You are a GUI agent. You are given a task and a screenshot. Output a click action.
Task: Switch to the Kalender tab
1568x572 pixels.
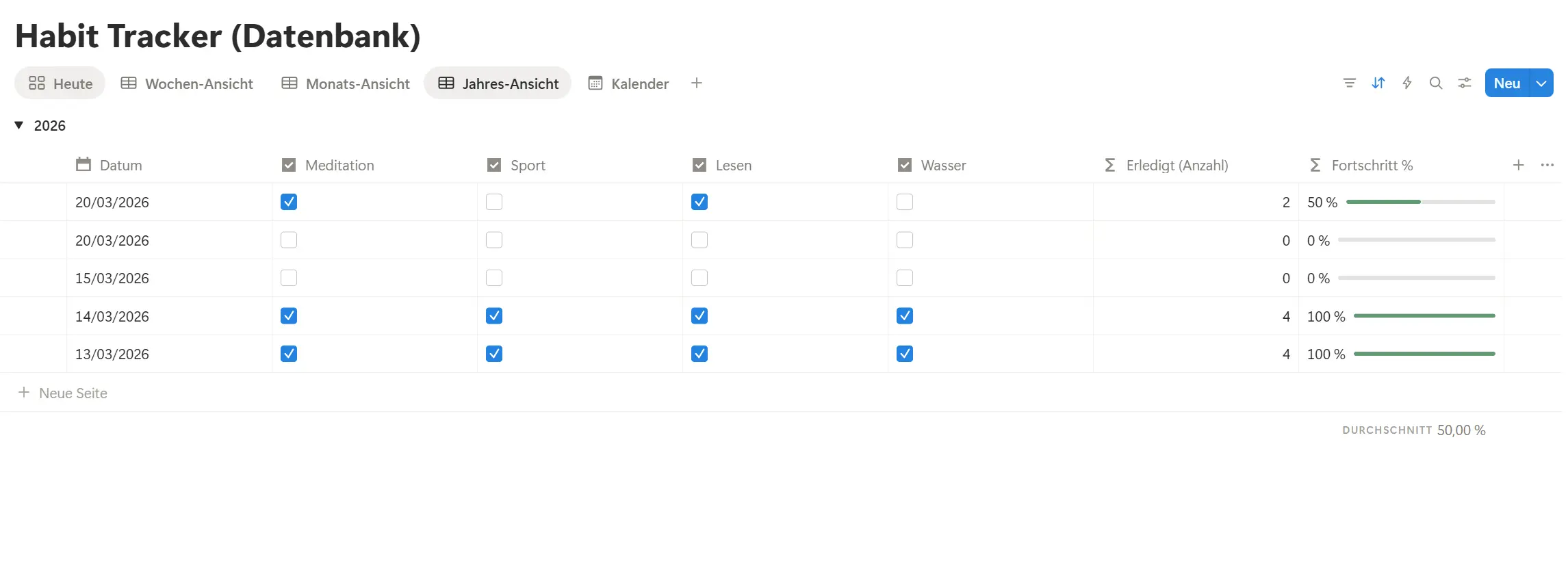pos(628,83)
